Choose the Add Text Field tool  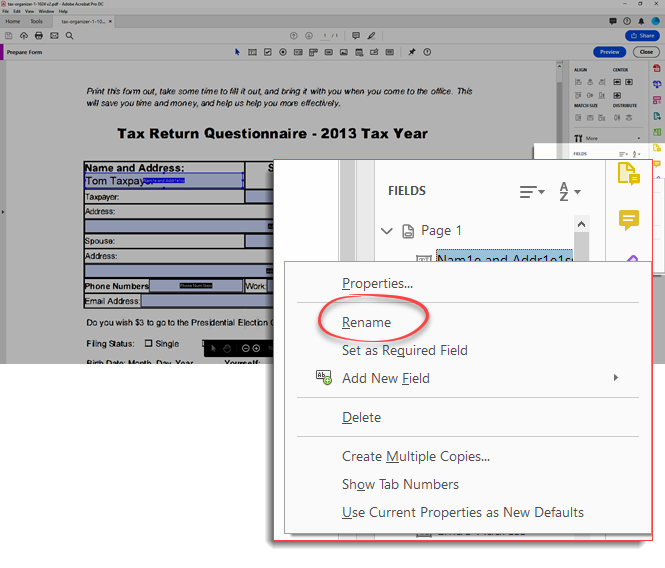252,52
